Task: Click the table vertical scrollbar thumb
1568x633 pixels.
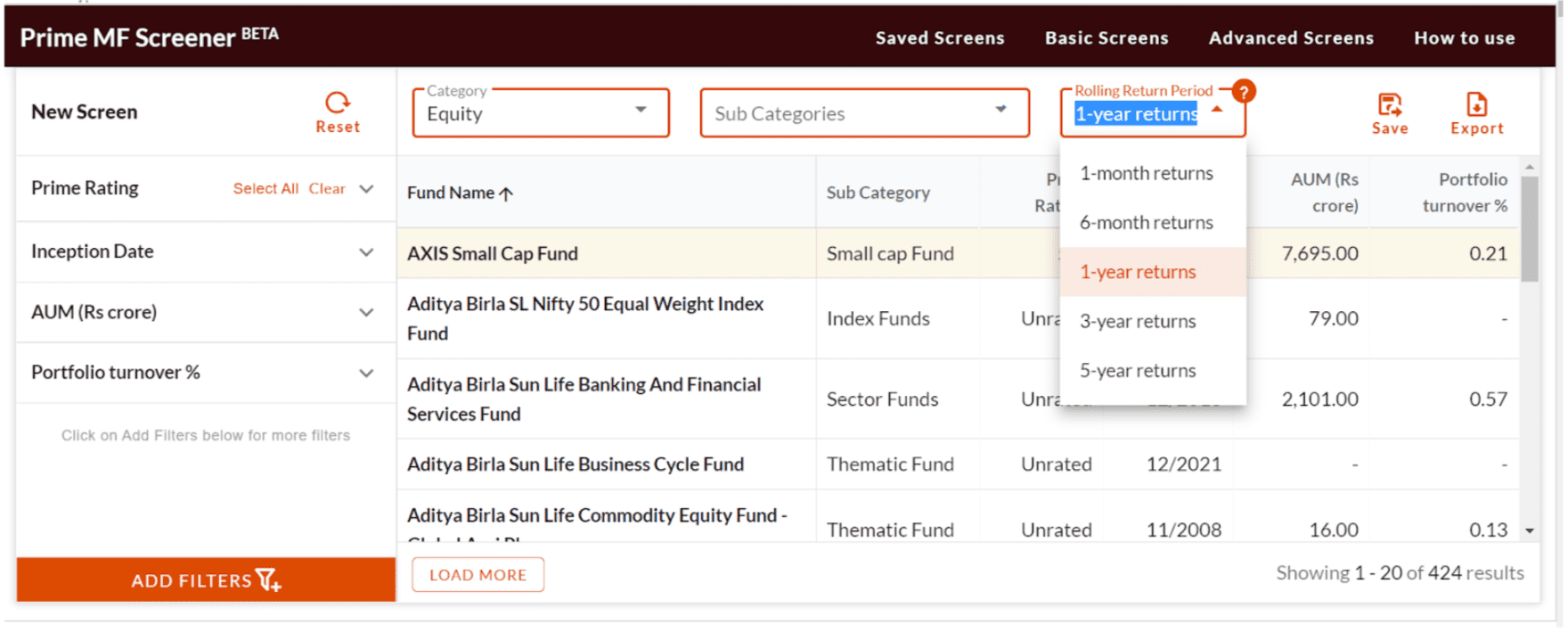Action: pos(1530,229)
